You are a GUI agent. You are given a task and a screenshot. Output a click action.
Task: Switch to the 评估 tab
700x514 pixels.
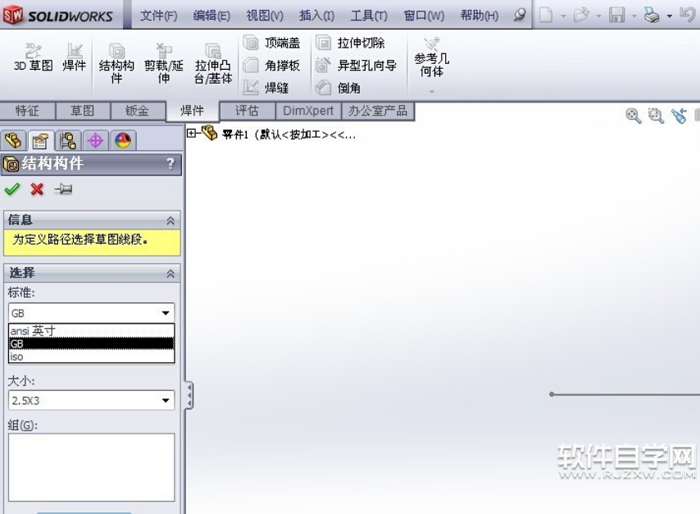247,111
